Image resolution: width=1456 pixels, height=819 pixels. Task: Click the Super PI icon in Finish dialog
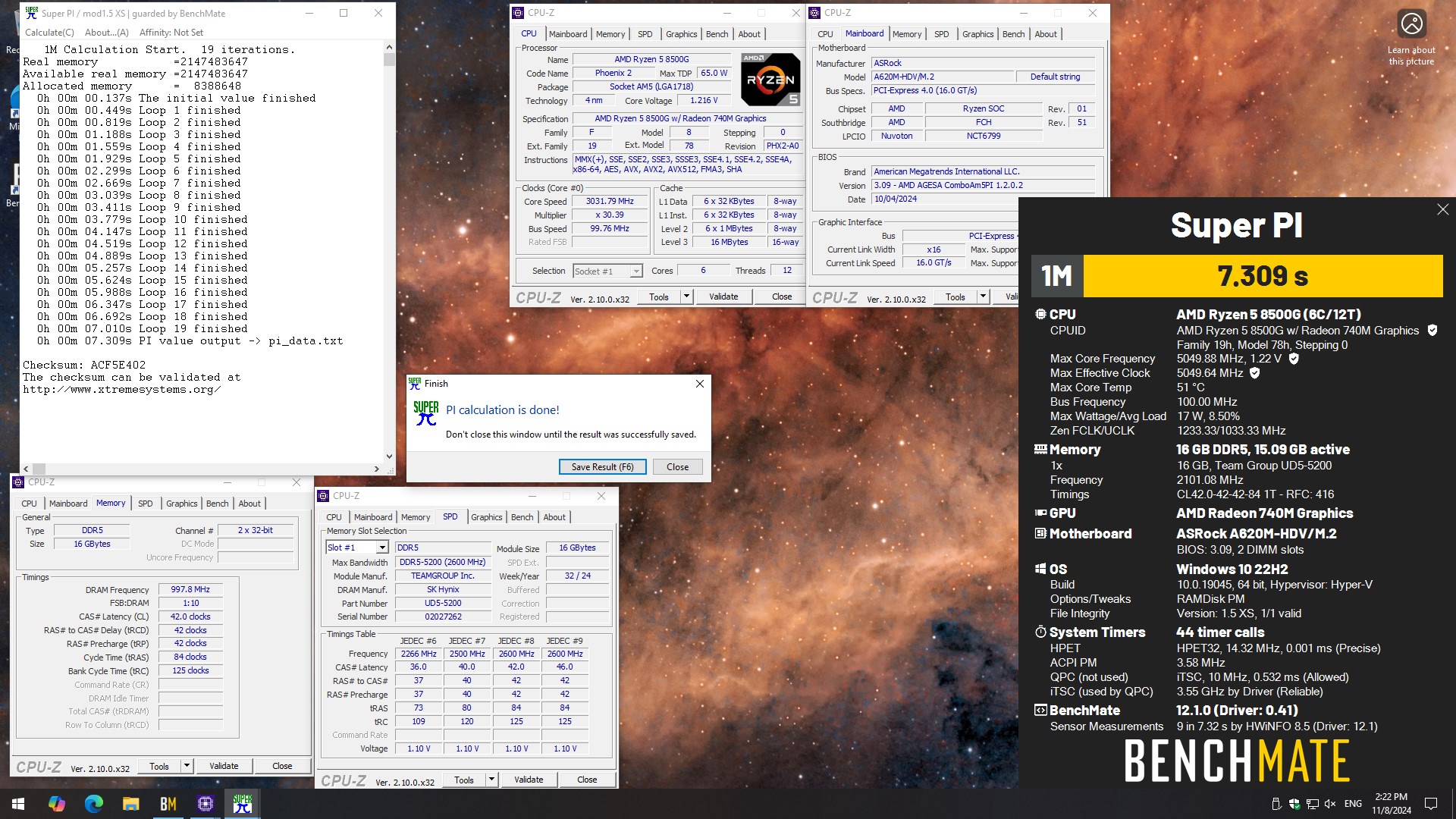coord(425,413)
